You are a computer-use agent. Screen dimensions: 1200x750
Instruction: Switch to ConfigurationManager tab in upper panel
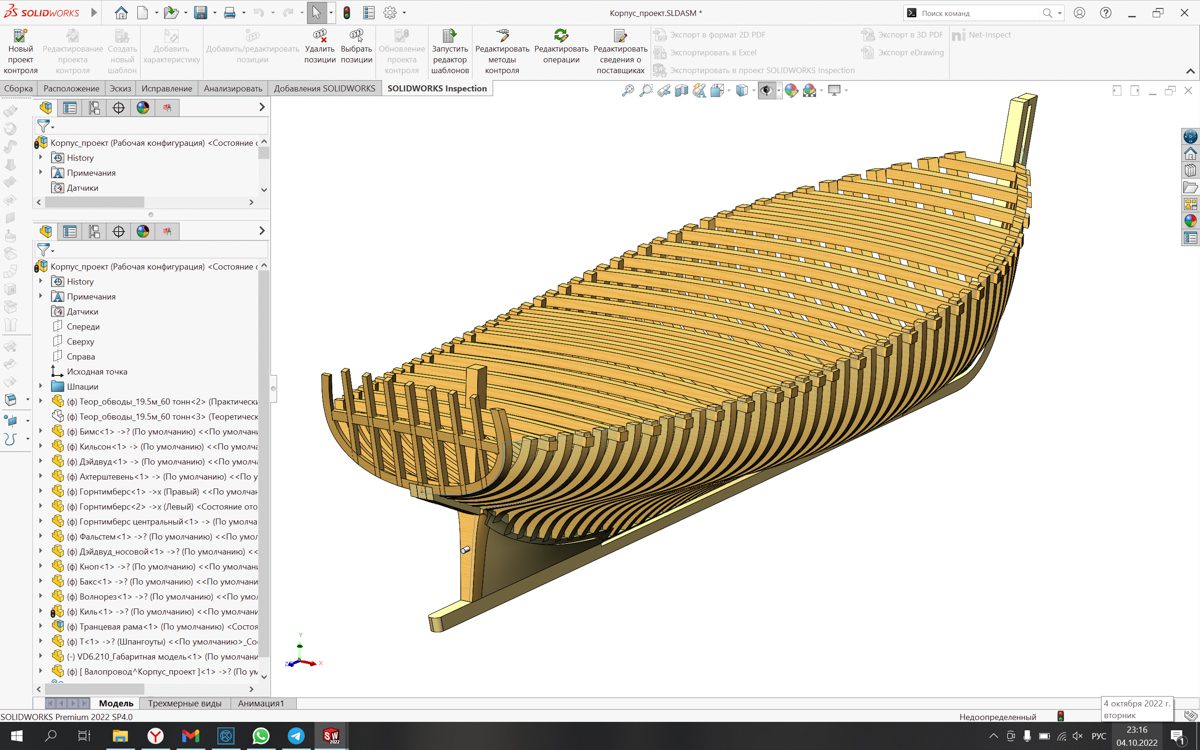tap(94, 108)
